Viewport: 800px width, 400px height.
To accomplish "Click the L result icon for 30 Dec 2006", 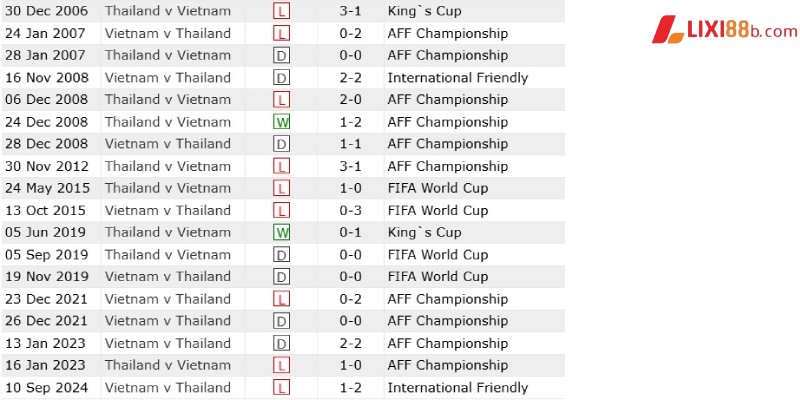I will (x=281, y=11).
